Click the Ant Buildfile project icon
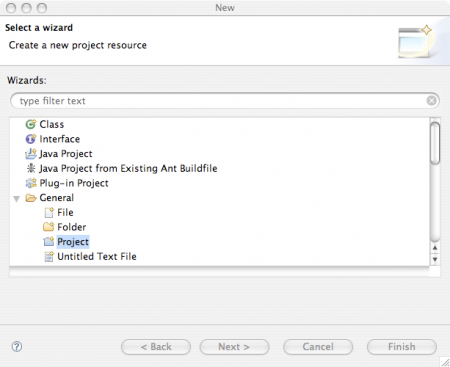Viewport: 450px width, 367px height. click(x=31, y=168)
